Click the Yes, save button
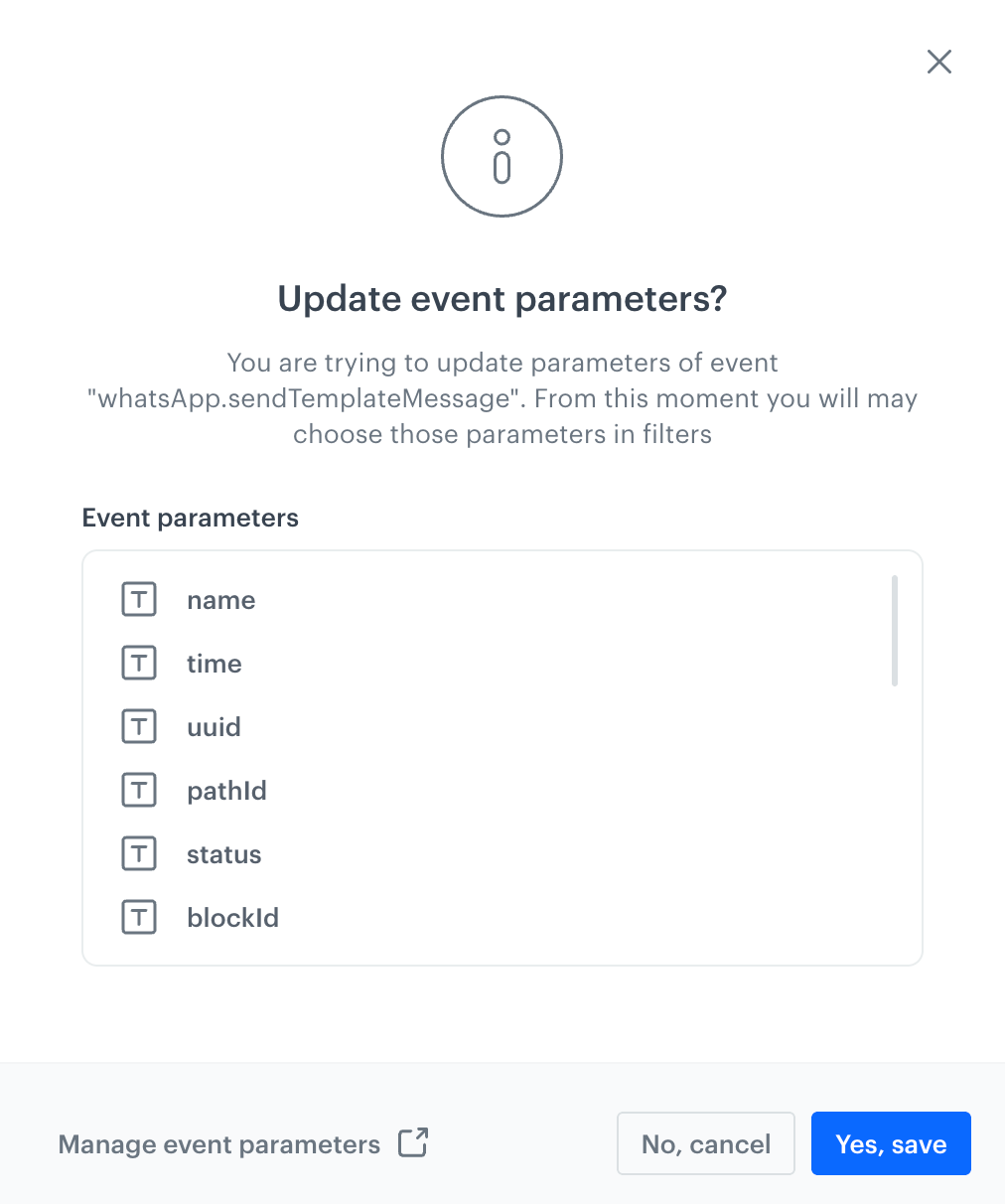Screen dimensions: 1005x1204 pyautogui.click(x=891, y=1143)
